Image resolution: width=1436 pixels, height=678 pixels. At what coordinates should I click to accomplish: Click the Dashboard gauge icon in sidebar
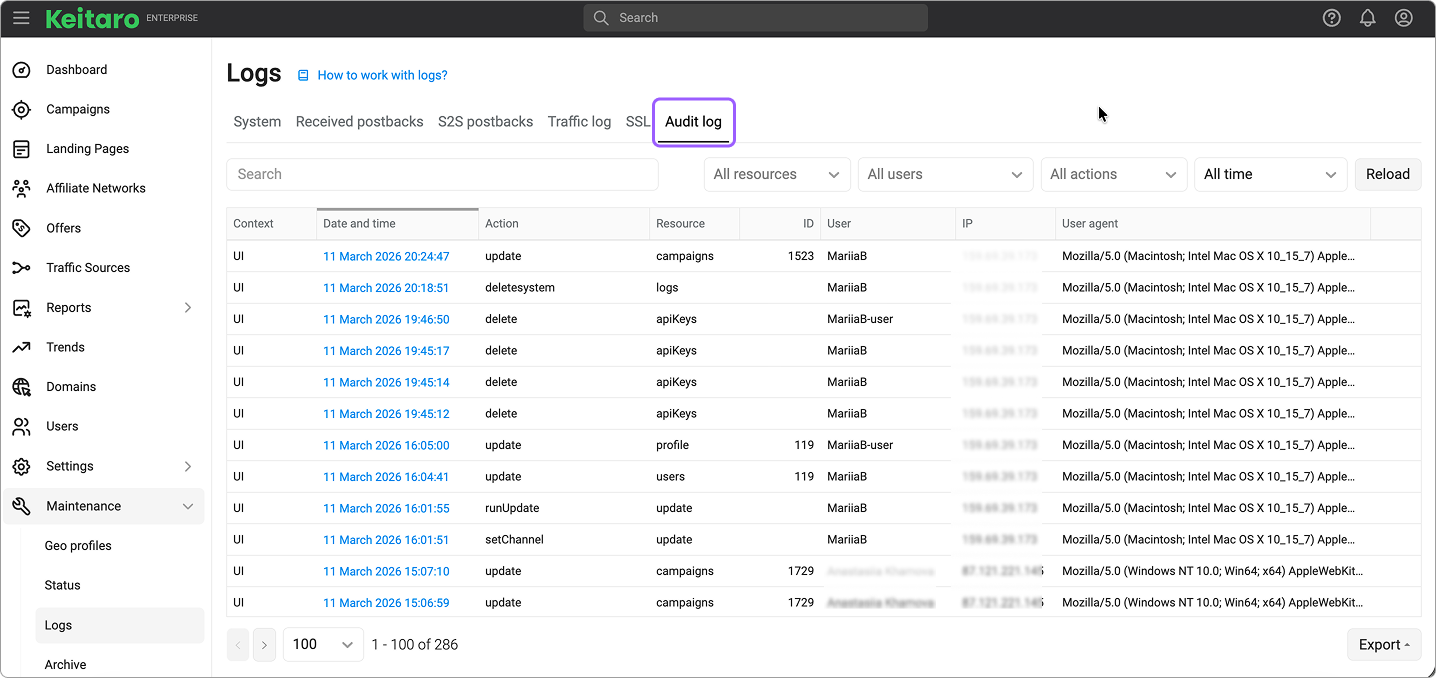(x=21, y=70)
